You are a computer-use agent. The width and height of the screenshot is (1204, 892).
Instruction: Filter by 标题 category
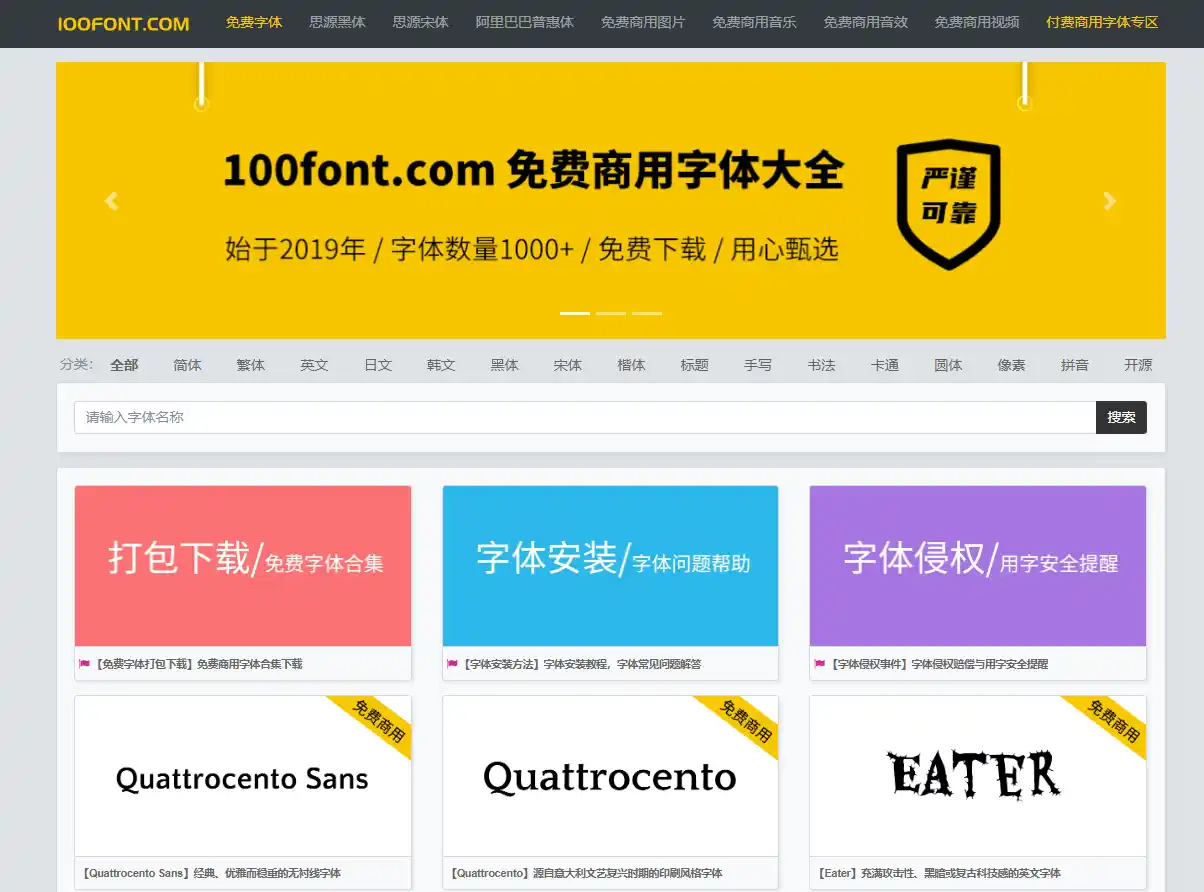695,365
